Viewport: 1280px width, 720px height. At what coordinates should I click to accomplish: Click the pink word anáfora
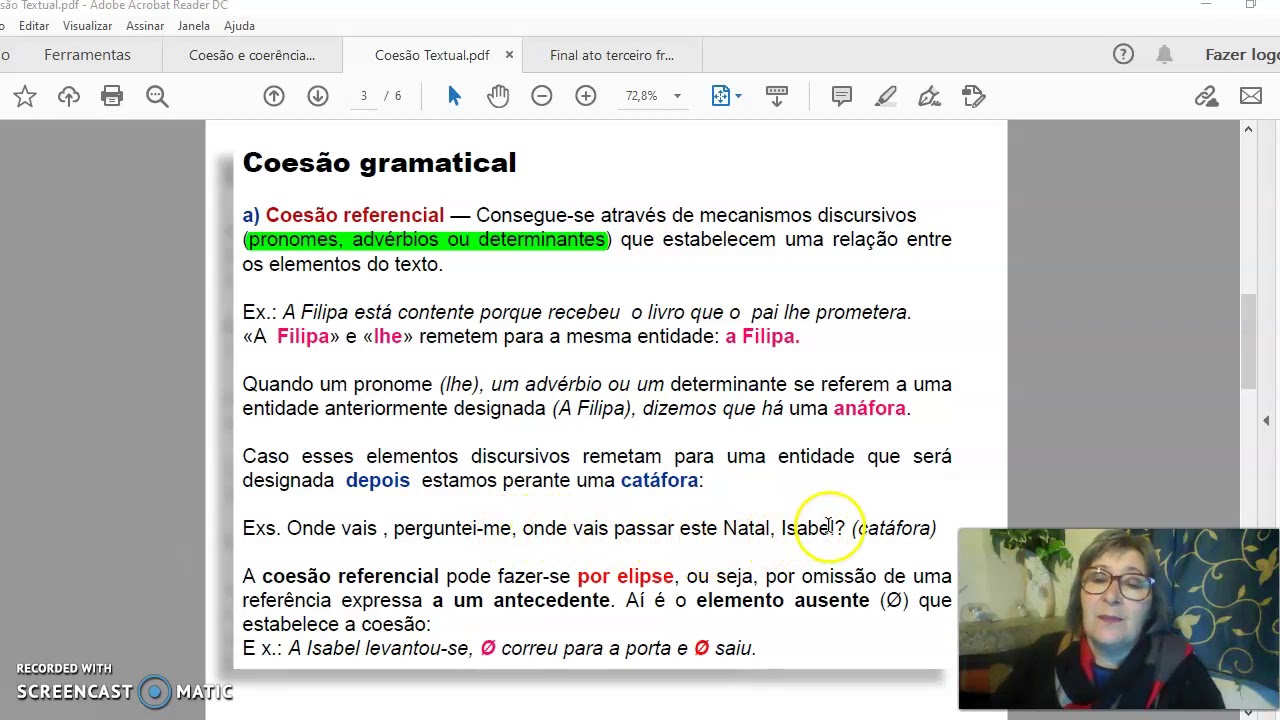tap(869, 408)
